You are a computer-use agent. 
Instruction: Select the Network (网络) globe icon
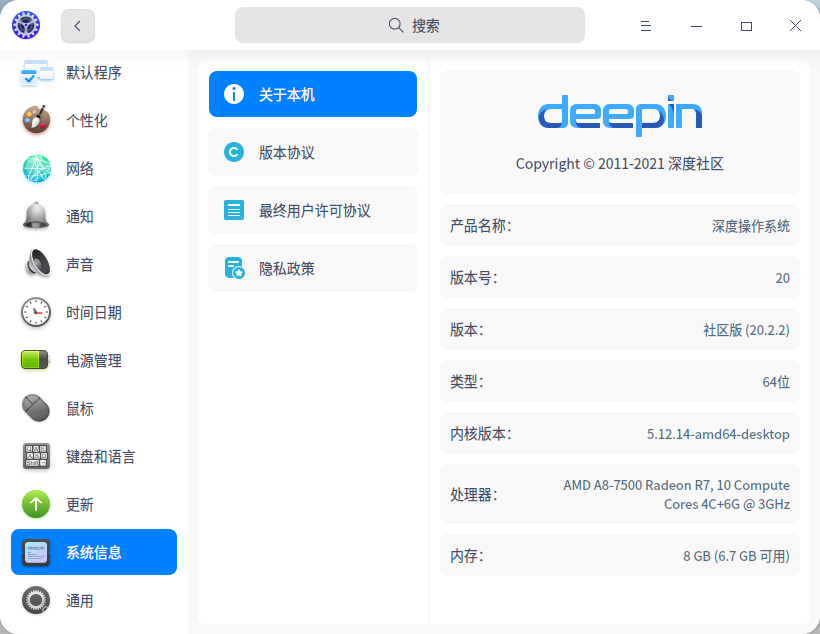[x=36, y=169]
